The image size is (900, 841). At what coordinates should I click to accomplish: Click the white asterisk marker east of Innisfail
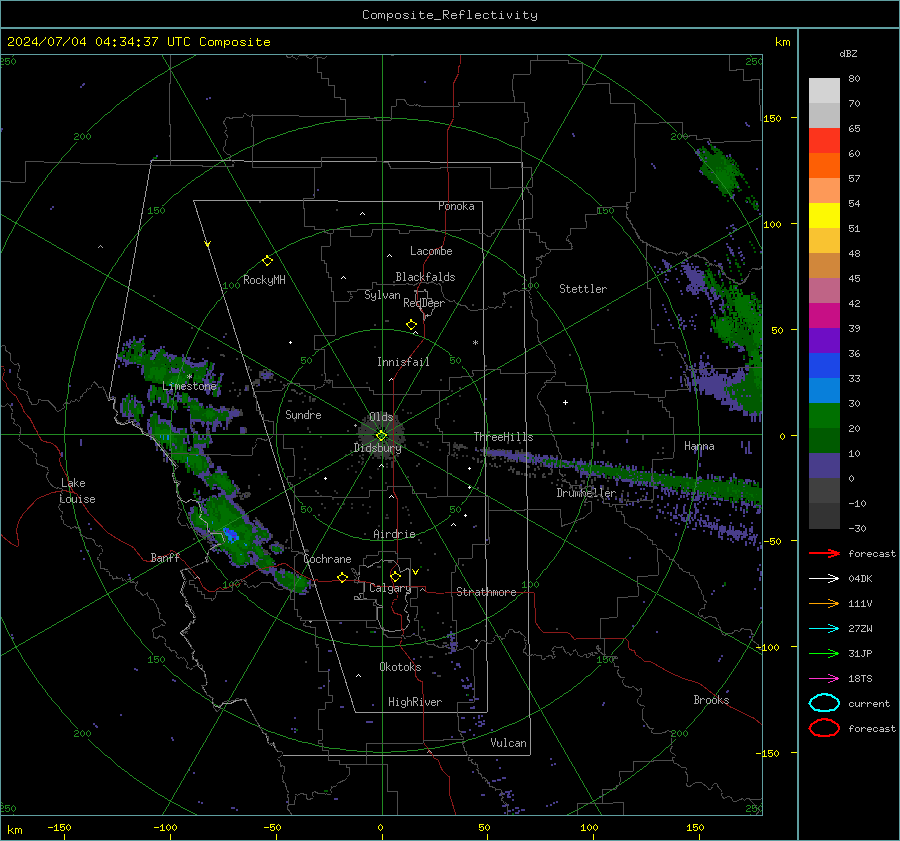click(475, 343)
